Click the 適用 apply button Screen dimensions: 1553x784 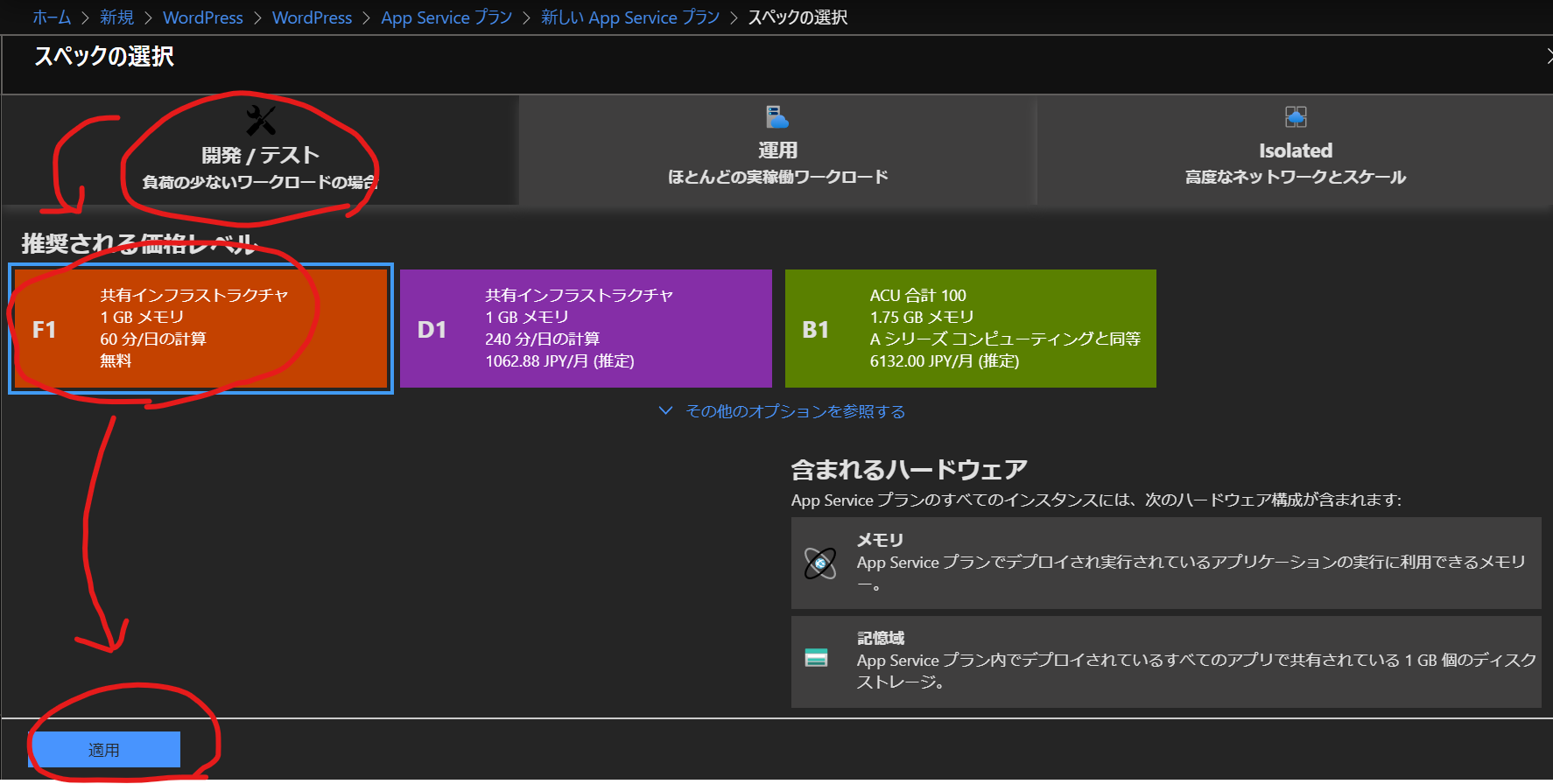[104, 750]
